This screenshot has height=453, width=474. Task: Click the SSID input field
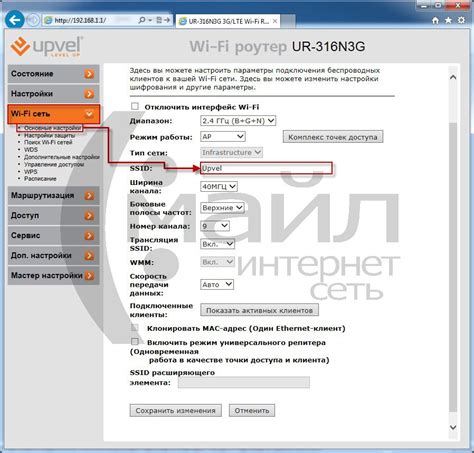(x=266, y=168)
